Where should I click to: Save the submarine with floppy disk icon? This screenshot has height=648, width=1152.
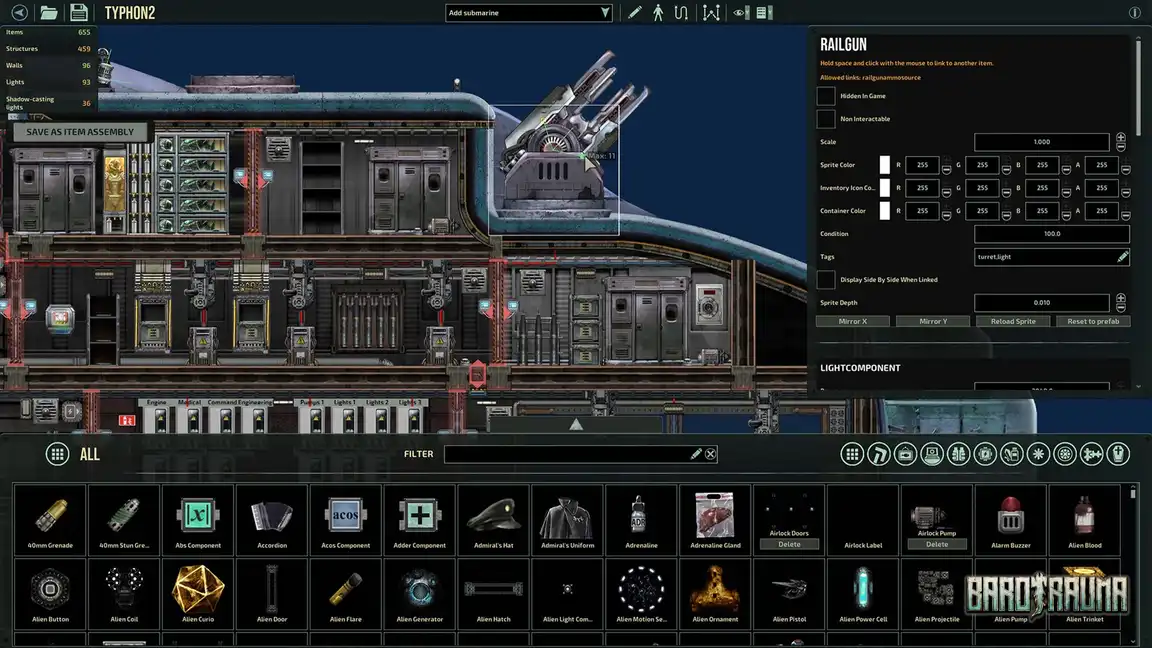pos(78,13)
